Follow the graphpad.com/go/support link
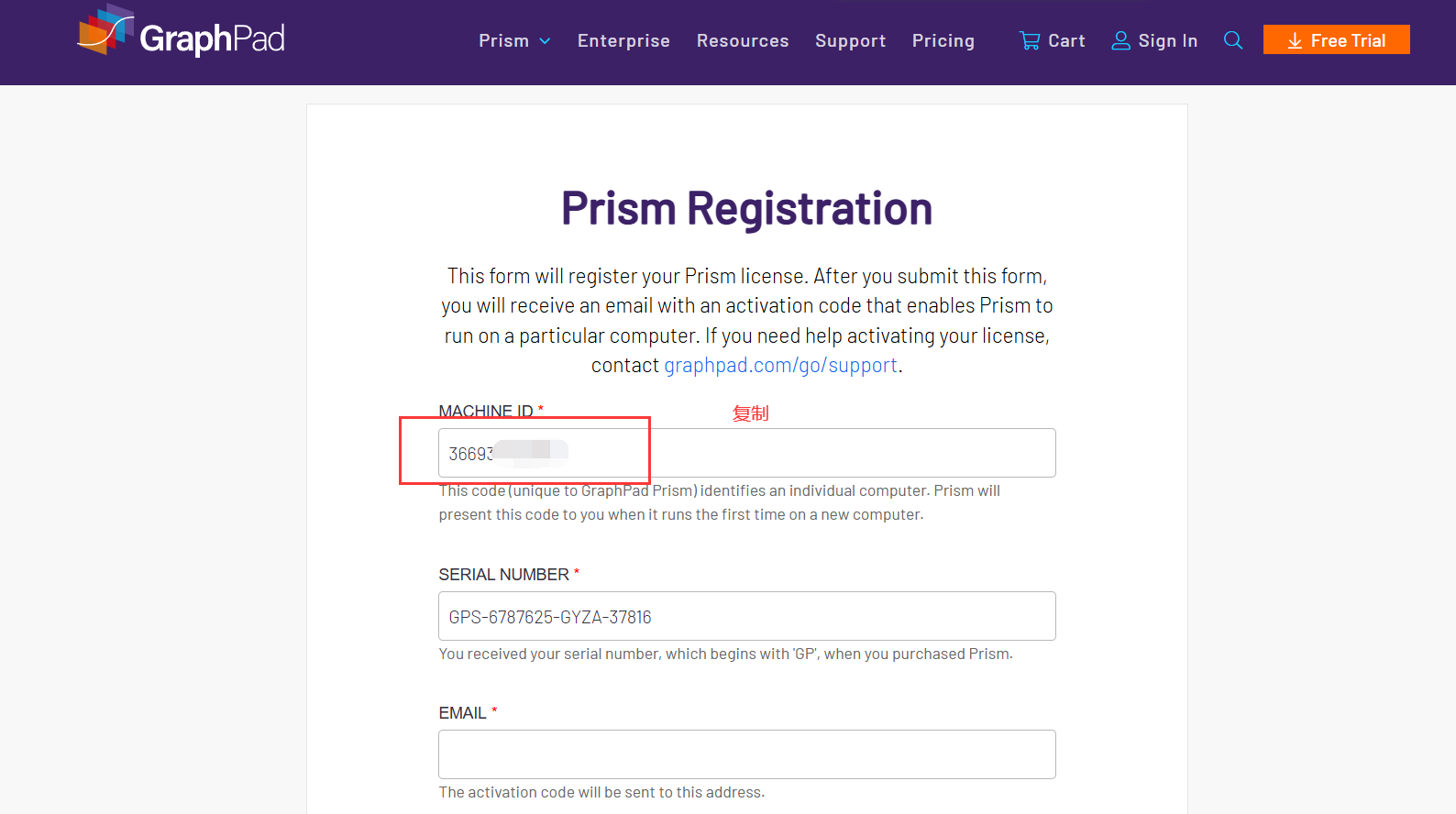 [x=780, y=366]
